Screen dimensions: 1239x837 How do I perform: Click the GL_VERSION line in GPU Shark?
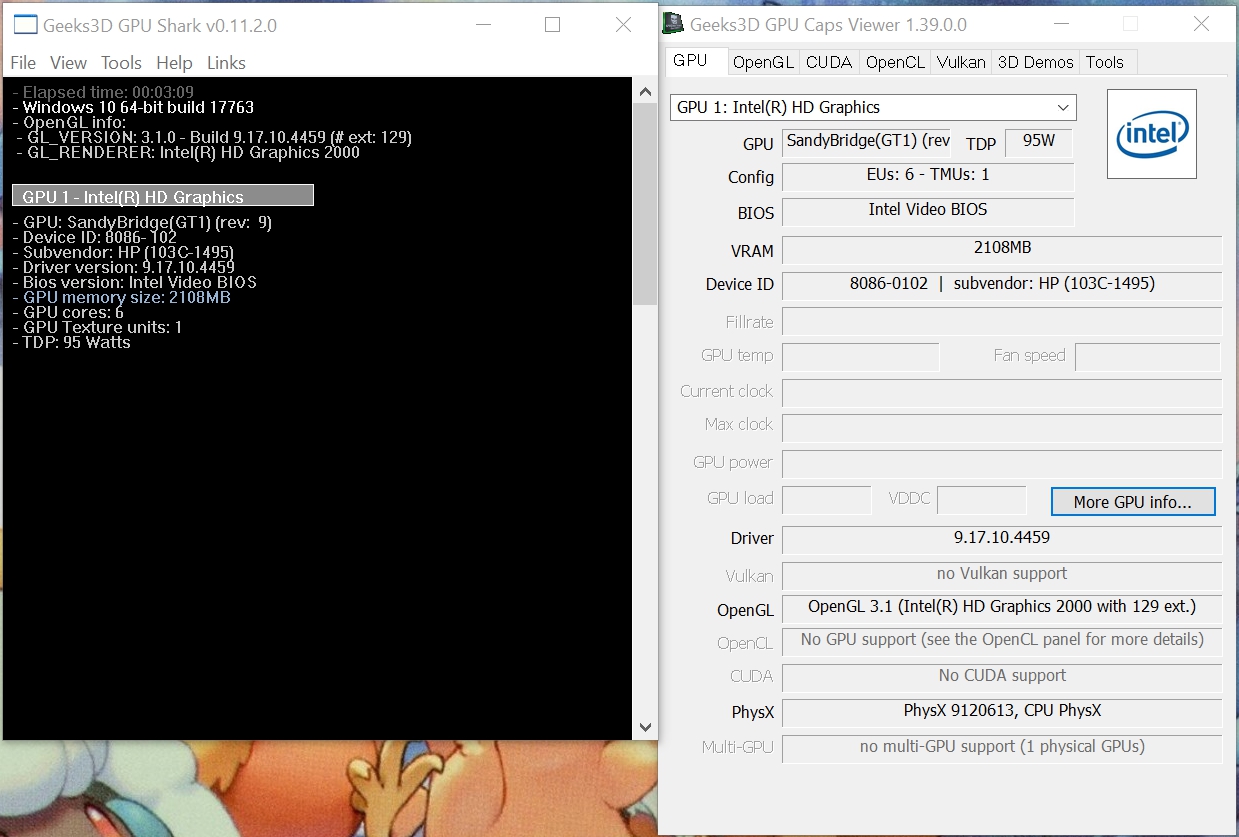(x=213, y=138)
